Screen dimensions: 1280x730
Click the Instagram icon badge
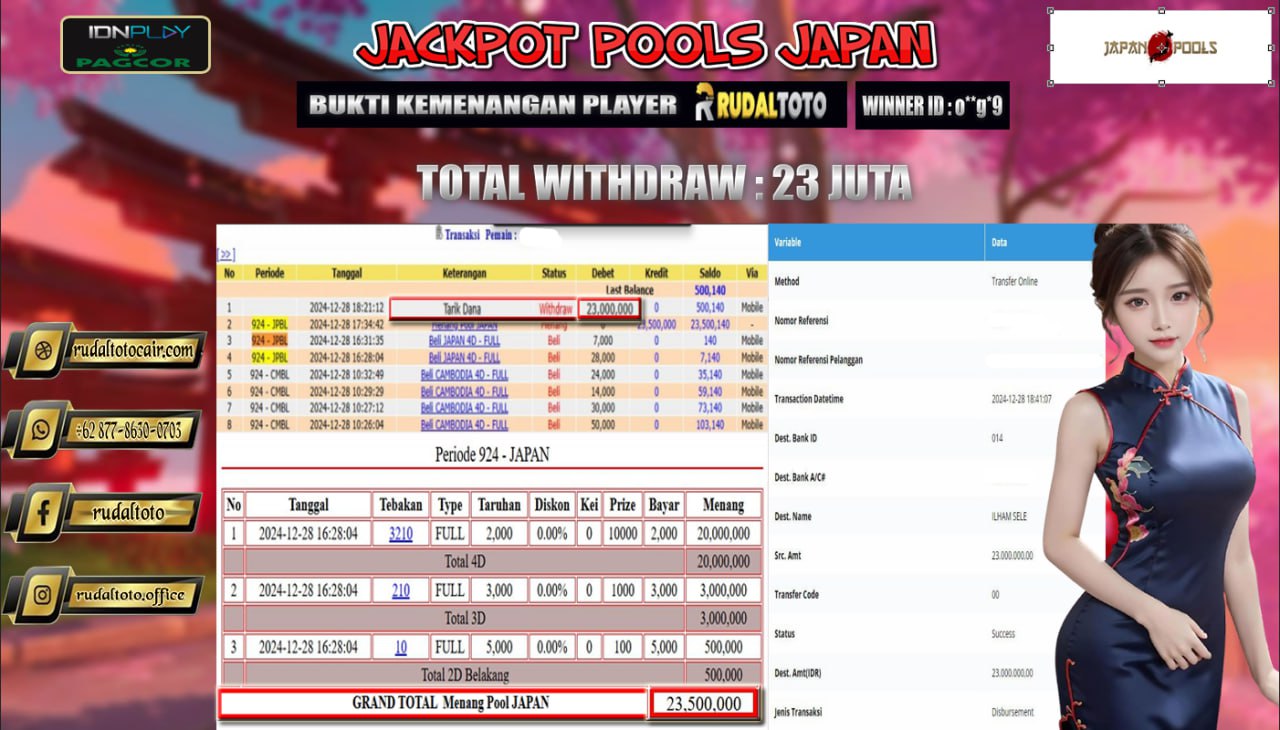(42, 594)
